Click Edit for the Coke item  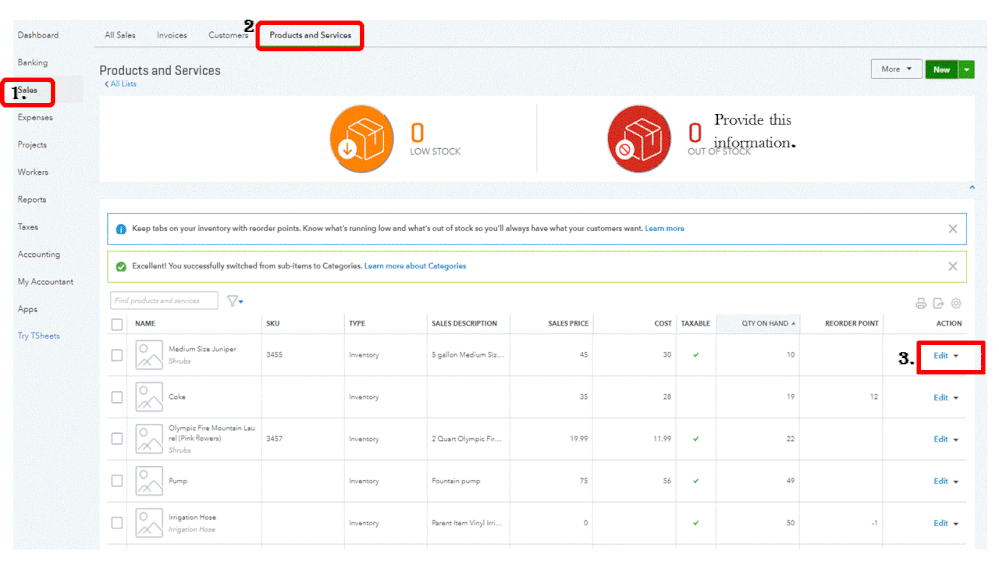coord(940,398)
